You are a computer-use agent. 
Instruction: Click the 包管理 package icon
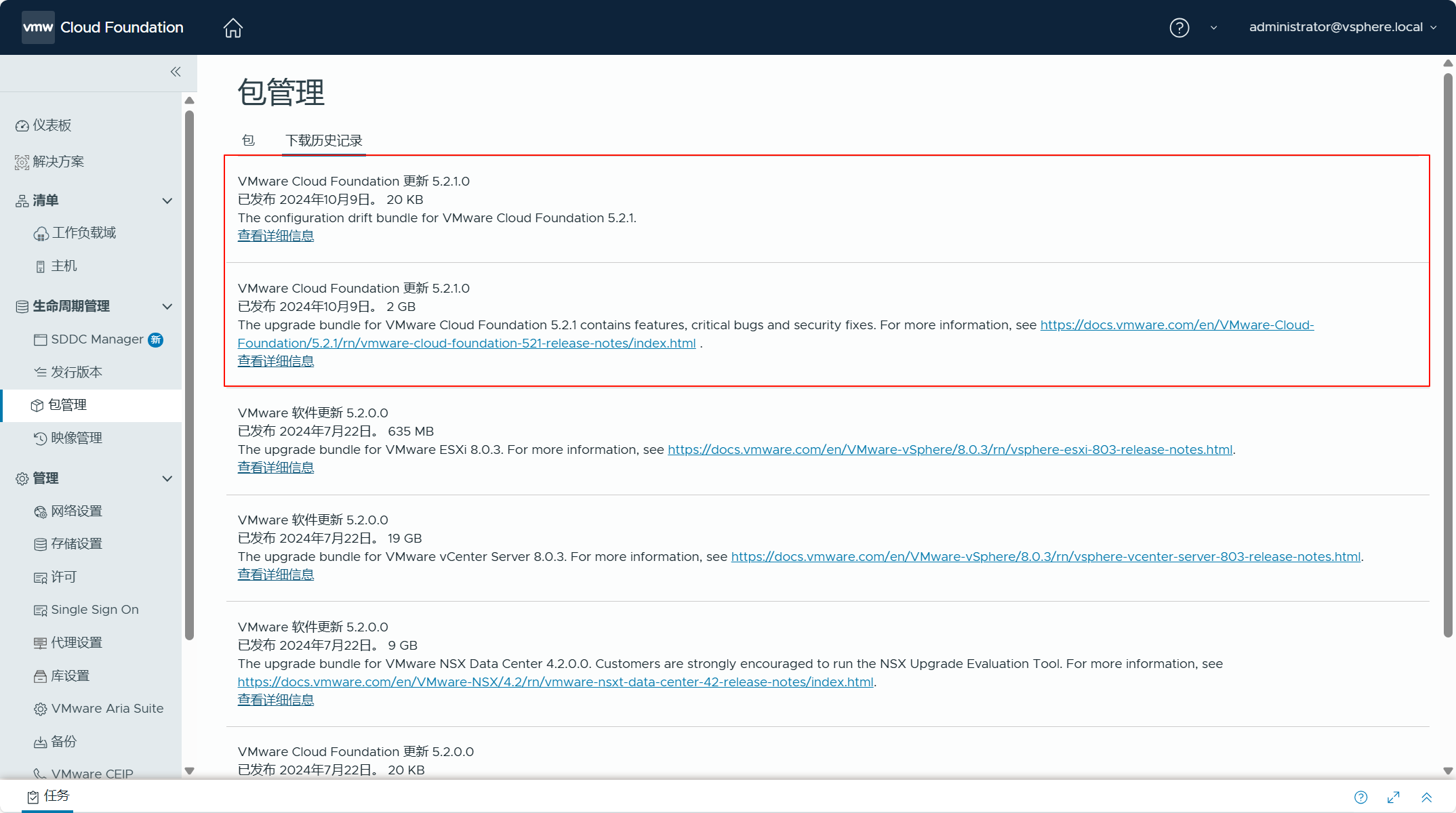coord(37,405)
